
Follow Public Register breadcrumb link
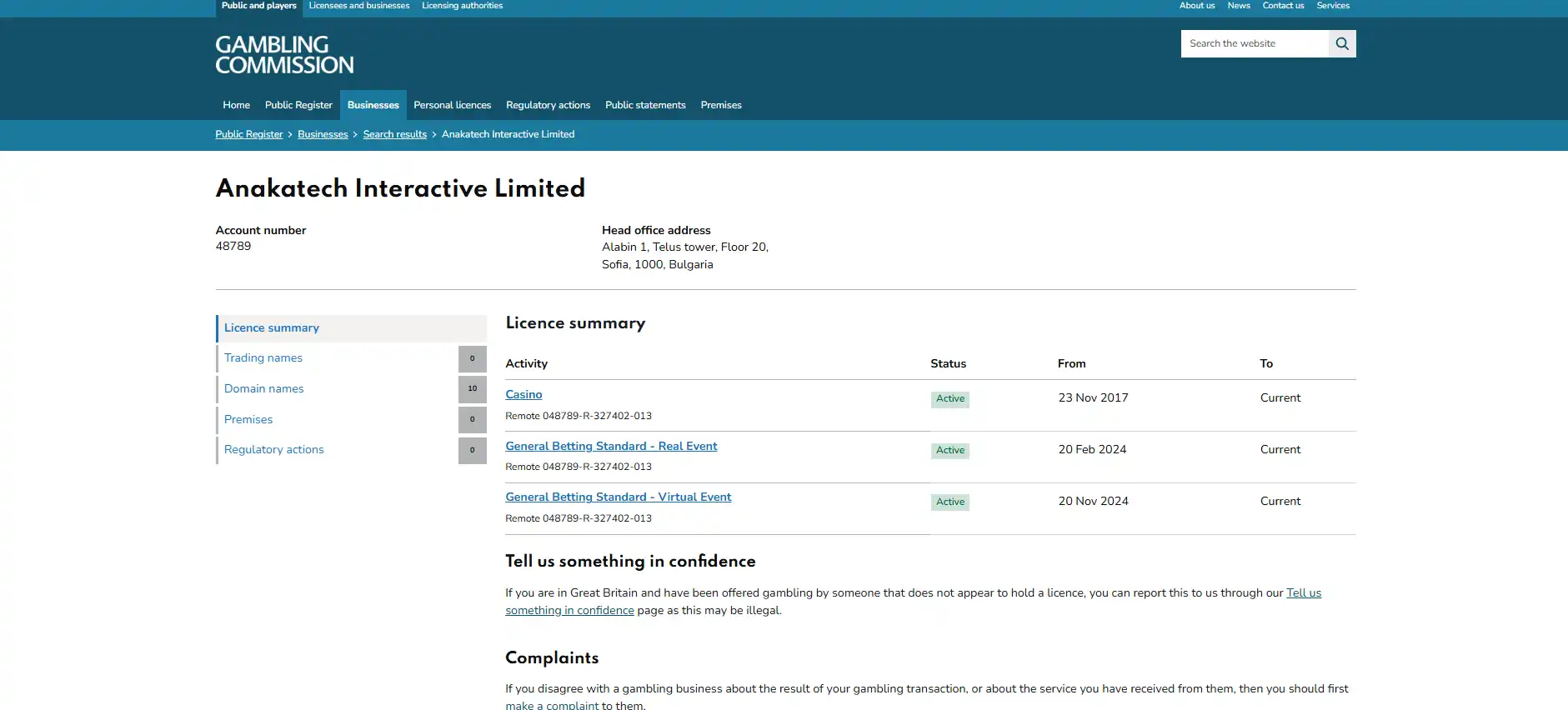point(249,134)
